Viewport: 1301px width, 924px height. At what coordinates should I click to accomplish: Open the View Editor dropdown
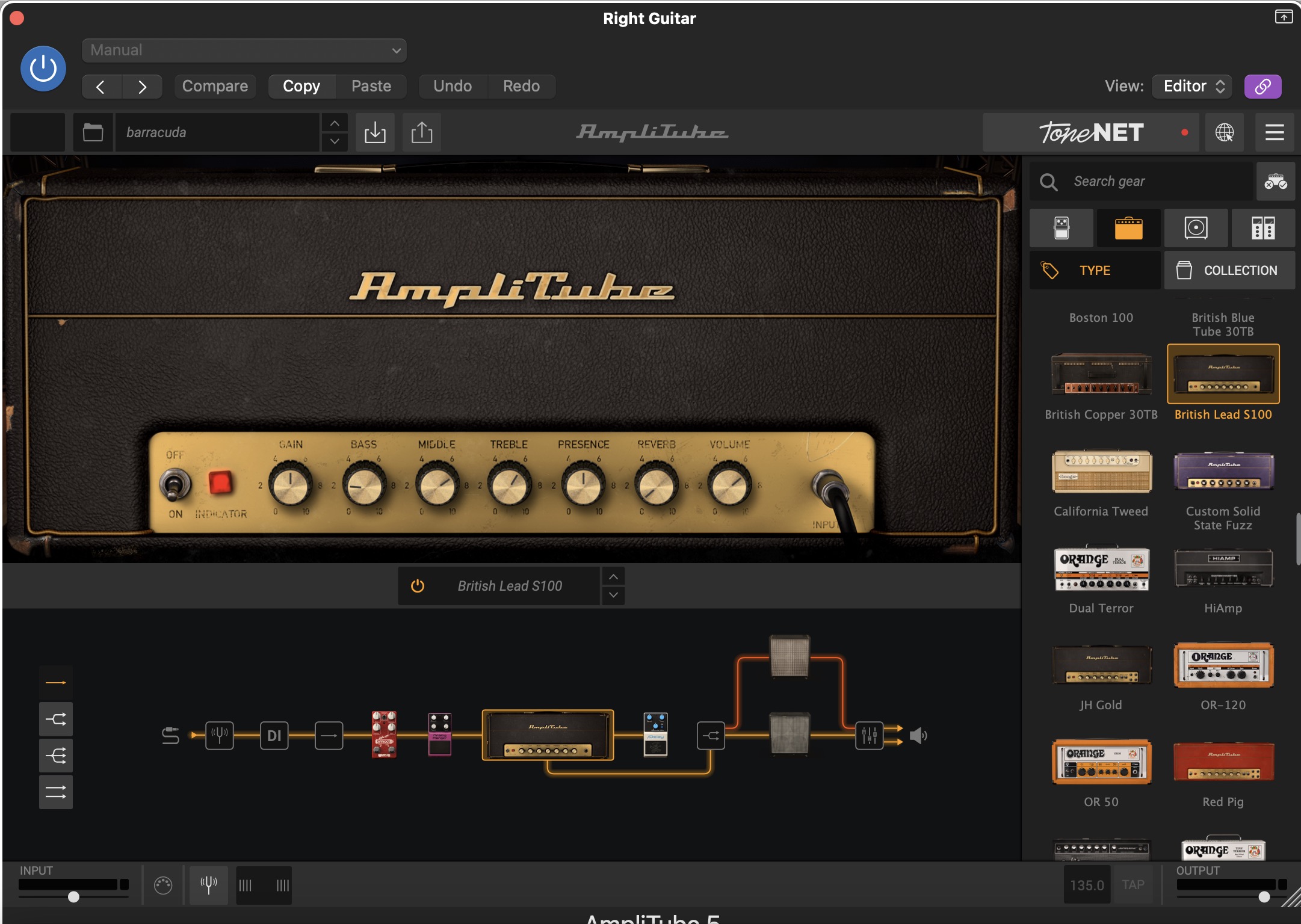point(1192,86)
